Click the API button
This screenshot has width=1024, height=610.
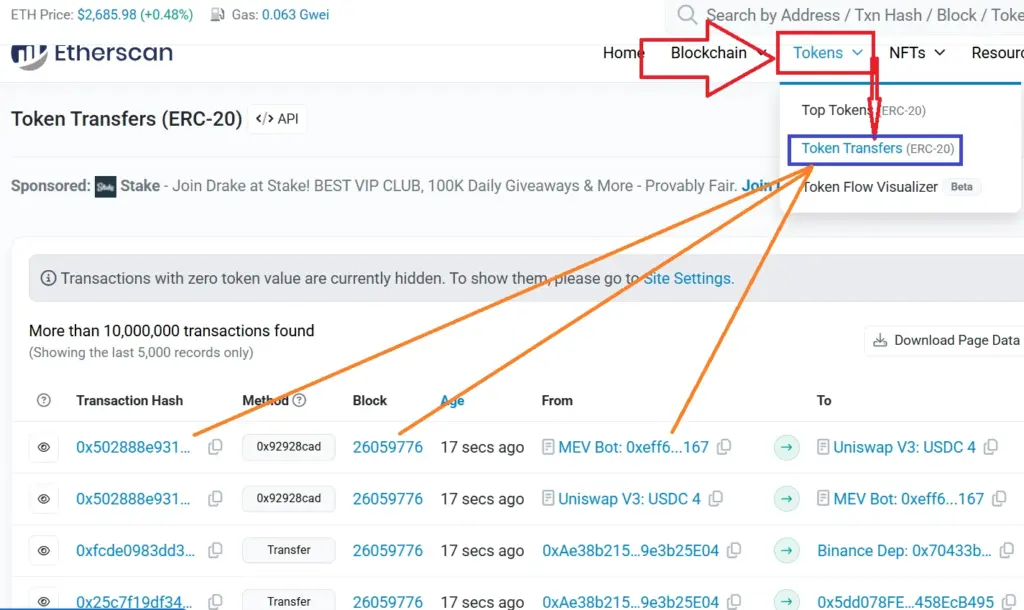[x=277, y=119]
